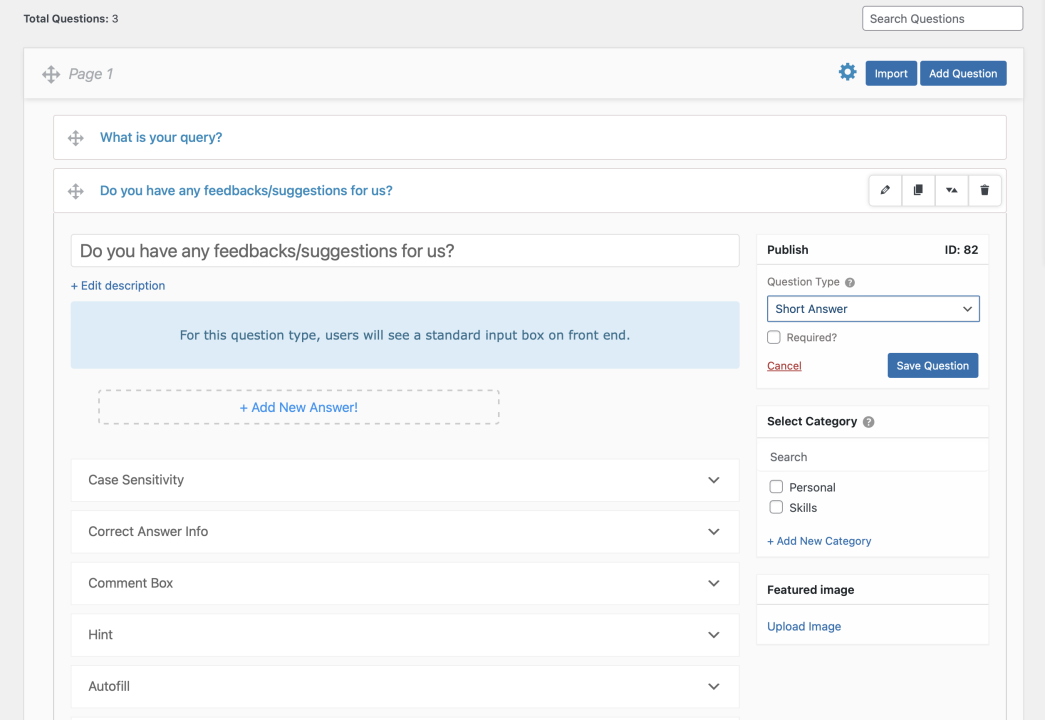Click the Save Question button

click(x=932, y=365)
